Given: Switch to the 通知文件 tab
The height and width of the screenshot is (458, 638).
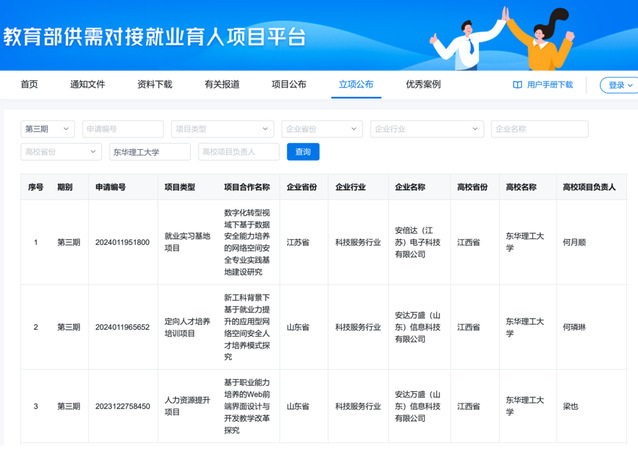Looking at the screenshot, I should click(87, 85).
